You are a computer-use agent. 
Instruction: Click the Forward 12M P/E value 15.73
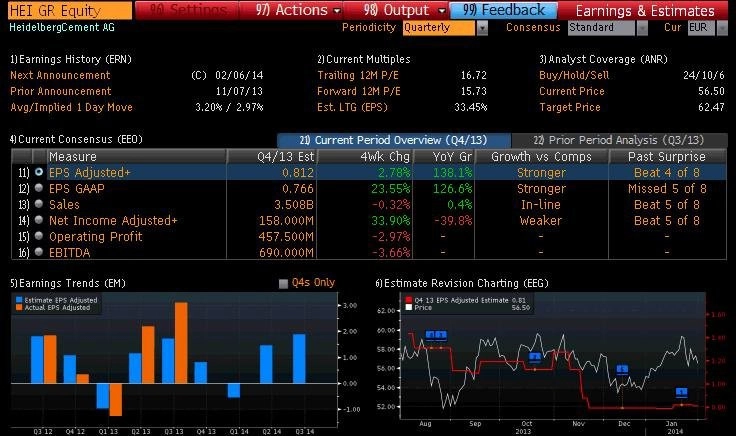474,91
